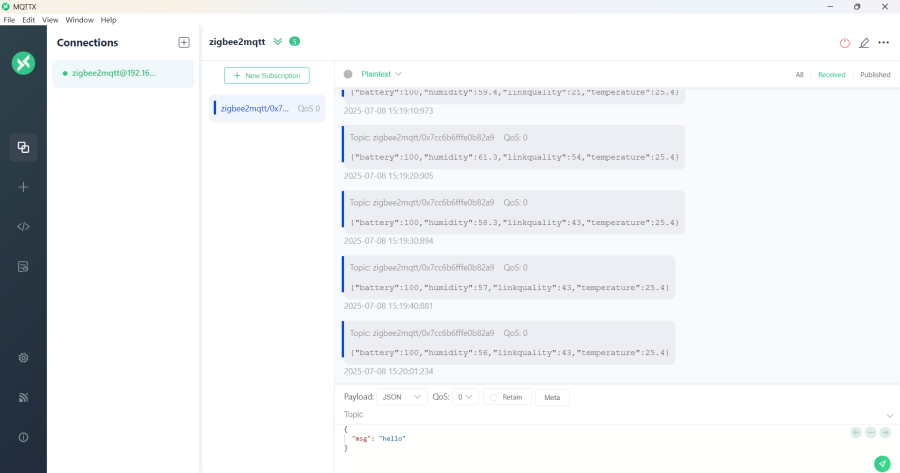Click the plus icon in left sidebar

point(24,187)
